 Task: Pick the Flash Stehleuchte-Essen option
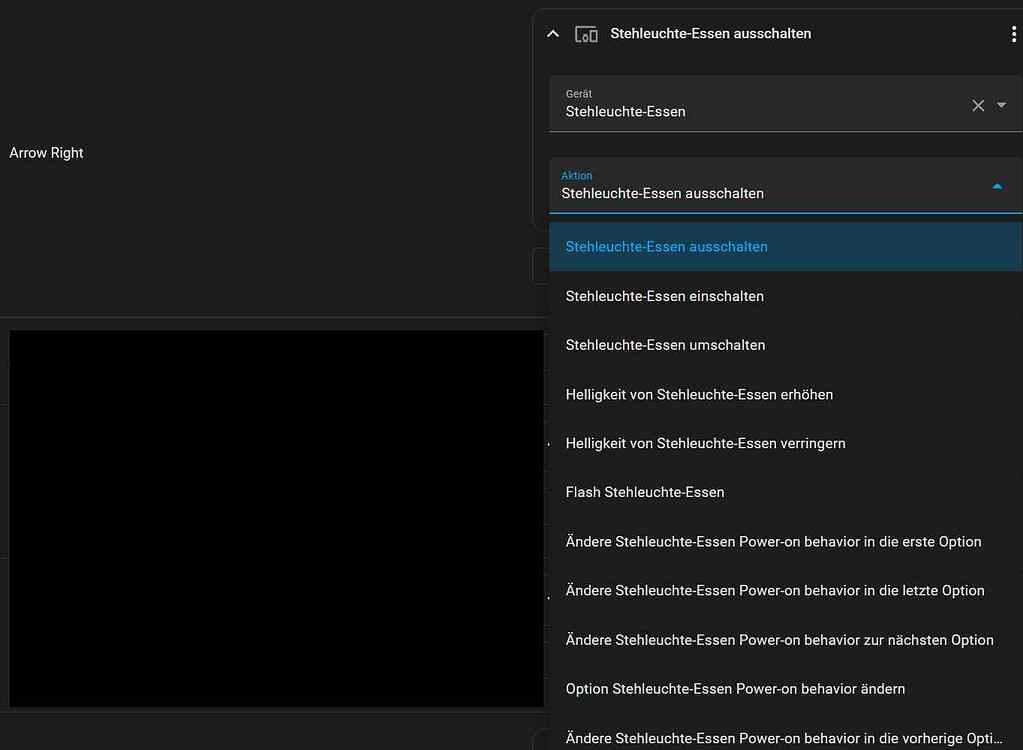click(x=786, y=492)
